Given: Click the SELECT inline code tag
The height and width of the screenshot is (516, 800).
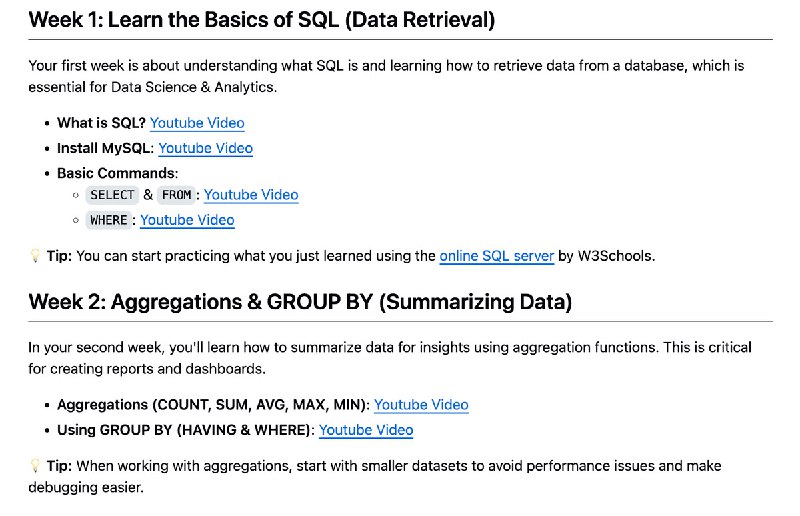Looking at the screenshot, I should click(112, 195).
